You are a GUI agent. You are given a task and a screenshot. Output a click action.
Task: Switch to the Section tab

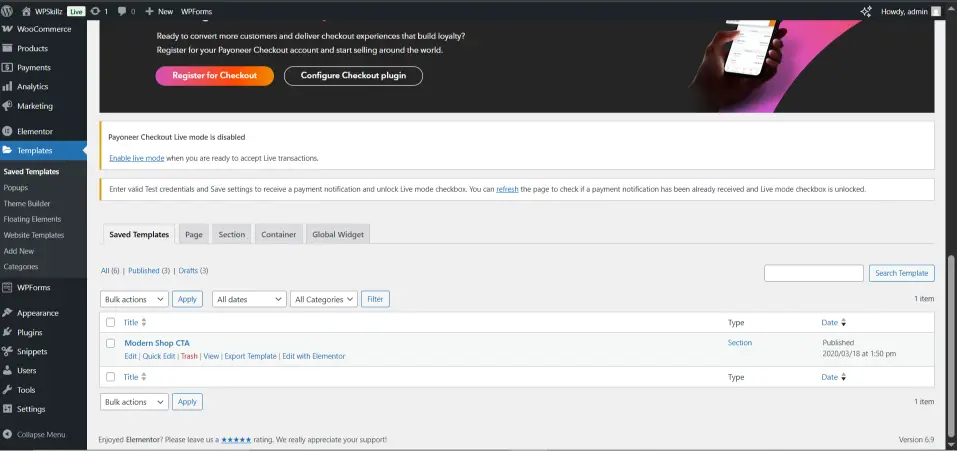[x=232, y=234]
